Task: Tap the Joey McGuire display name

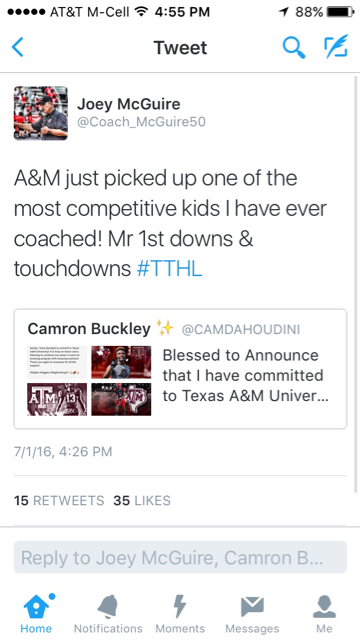Action: [x=129, y=104]
